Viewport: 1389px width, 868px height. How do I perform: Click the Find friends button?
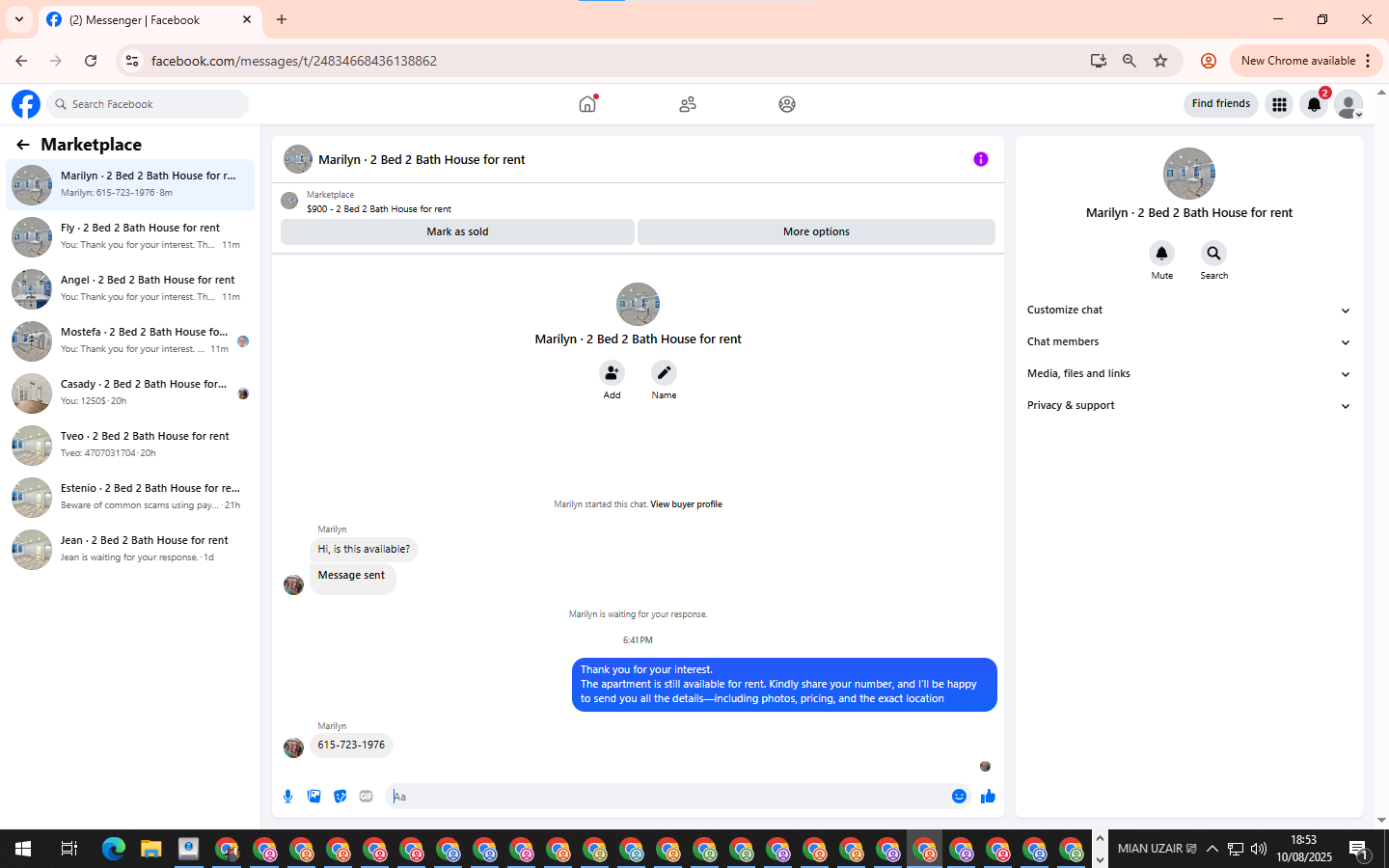coord(1220,104)
